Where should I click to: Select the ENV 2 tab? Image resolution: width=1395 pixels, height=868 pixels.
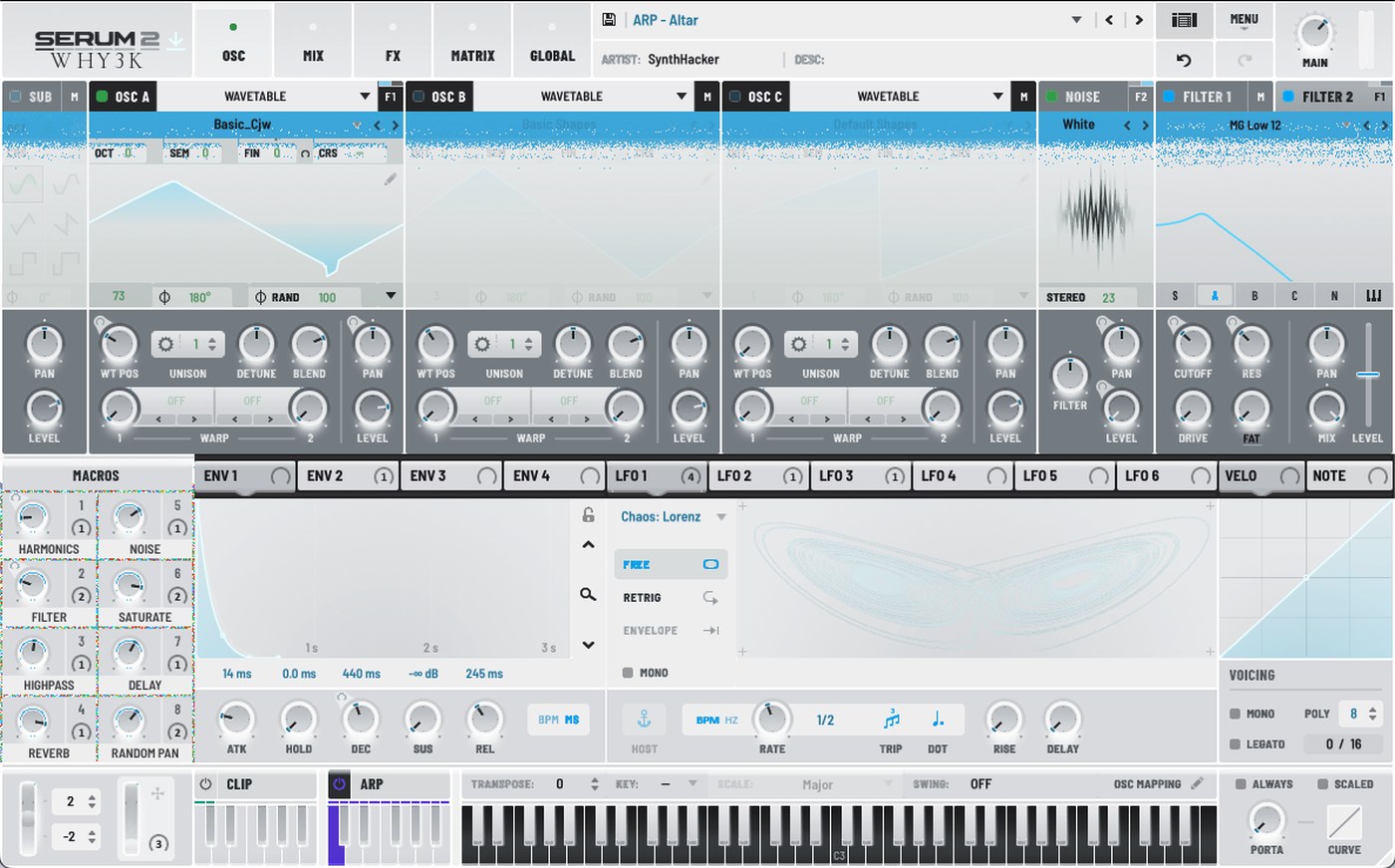[x=348, y=476]
